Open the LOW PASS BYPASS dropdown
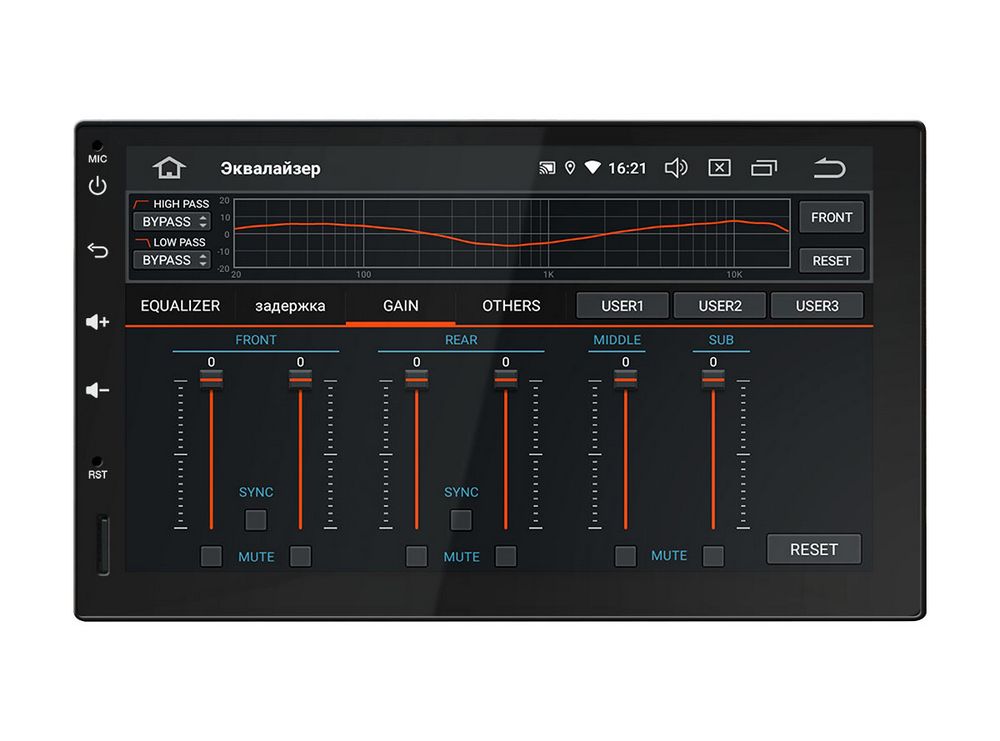1000x741 pixels. click(x=172, y=260)
